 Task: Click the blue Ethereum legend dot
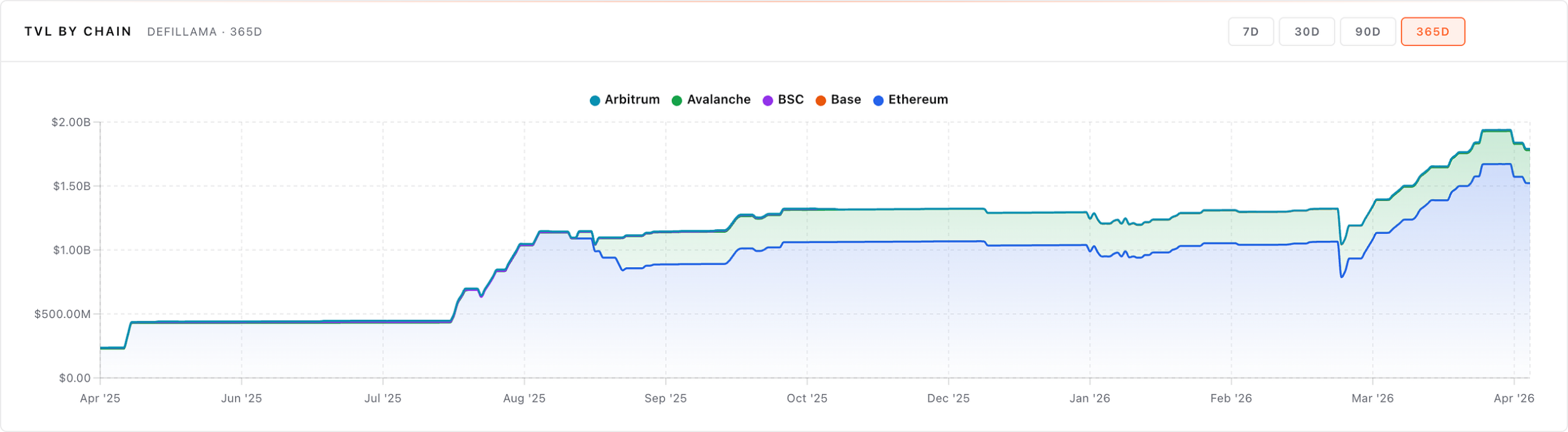click(877, 99)
